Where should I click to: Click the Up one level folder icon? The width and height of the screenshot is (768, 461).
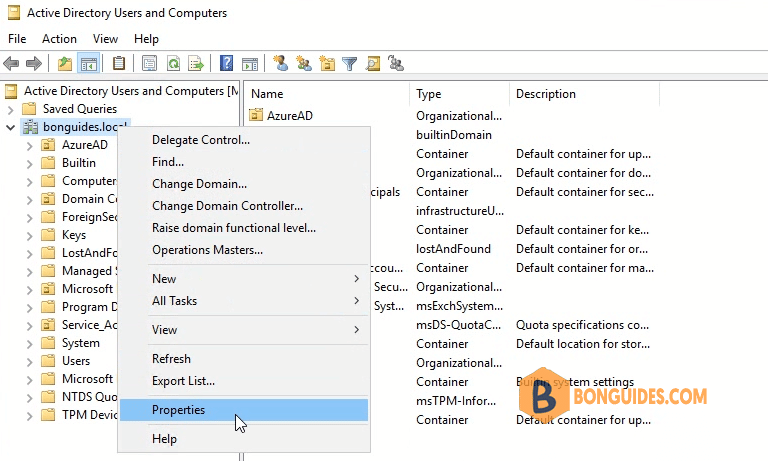(x=65, y=64)
